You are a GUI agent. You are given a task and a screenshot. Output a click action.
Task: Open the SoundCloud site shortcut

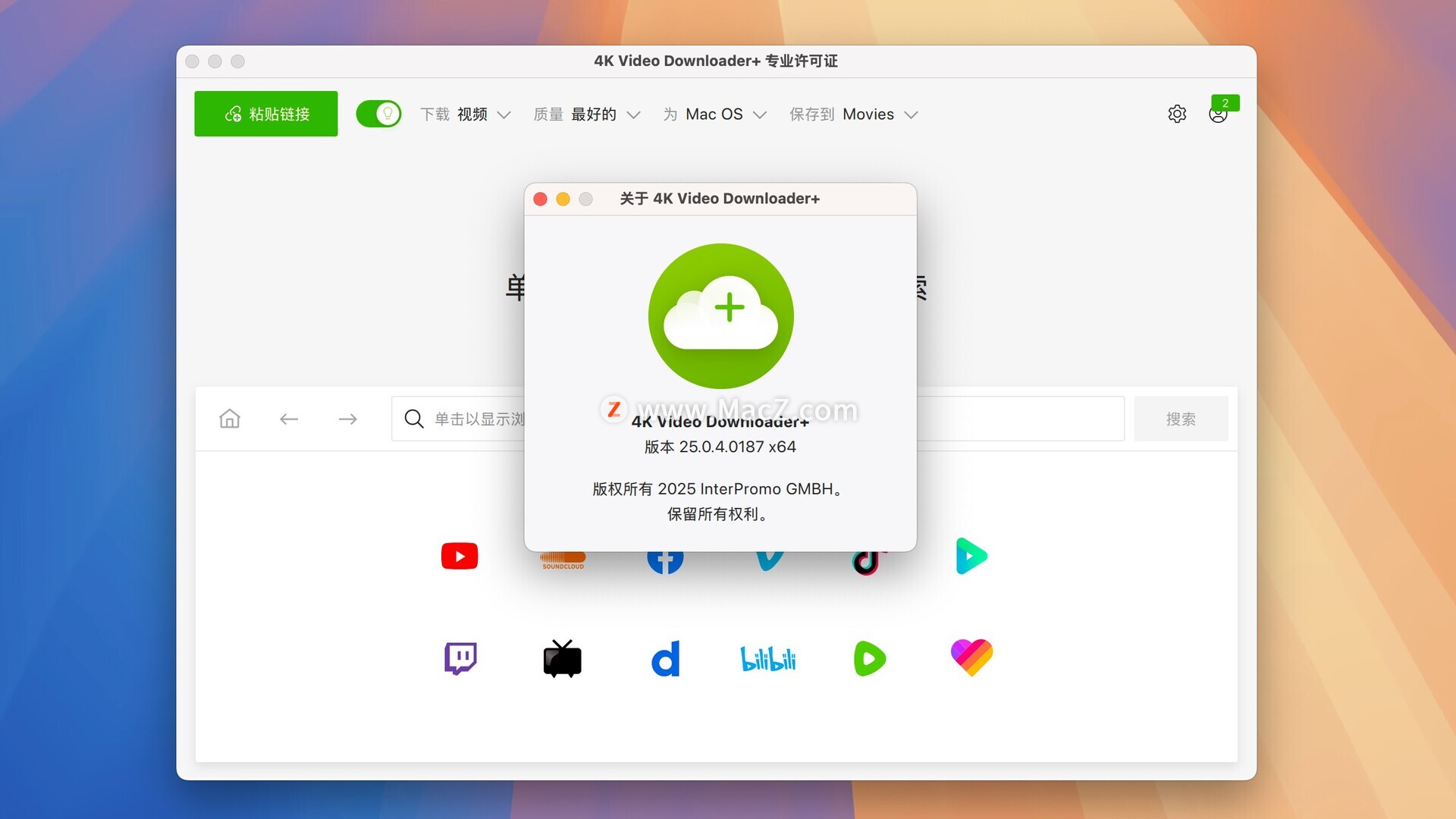tap(563, 560)
